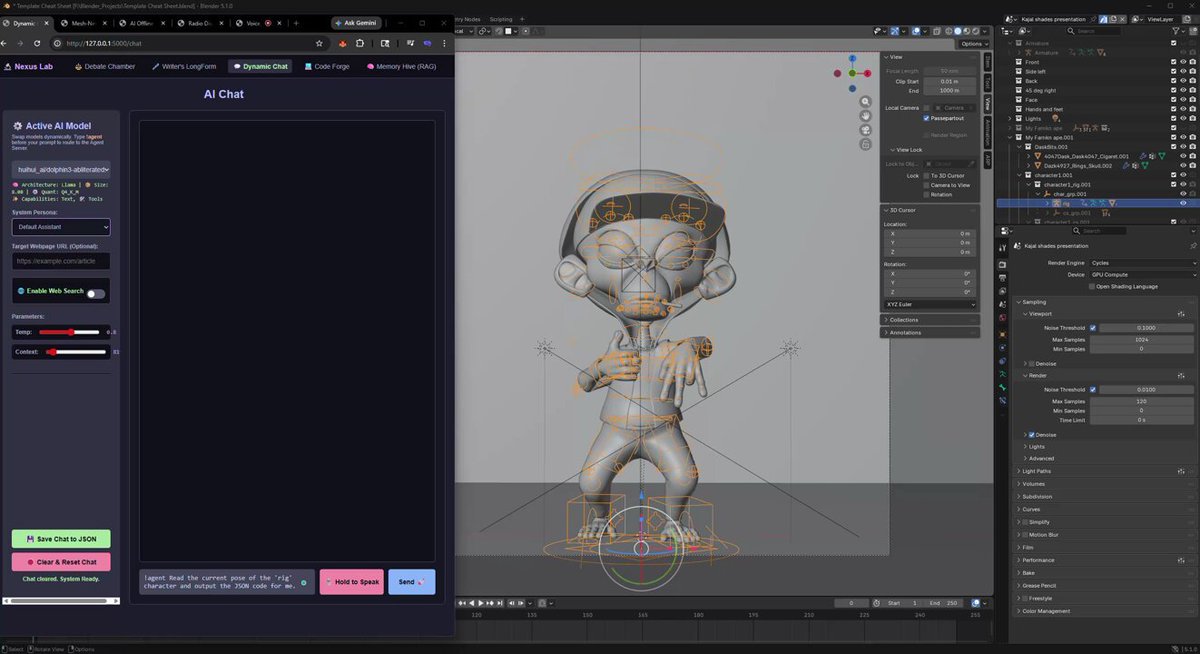Bookmark page with the star icon

coord(319,43)
